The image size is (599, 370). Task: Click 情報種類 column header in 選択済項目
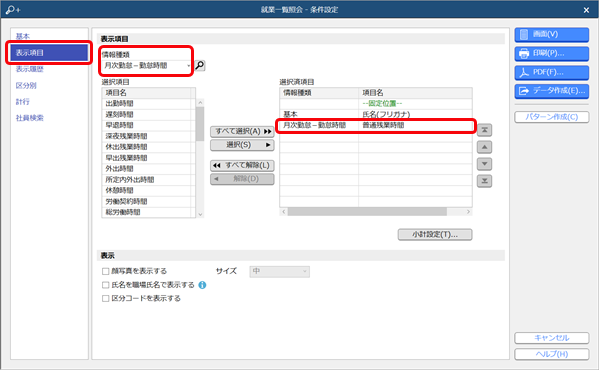click(x=319, y=93)
